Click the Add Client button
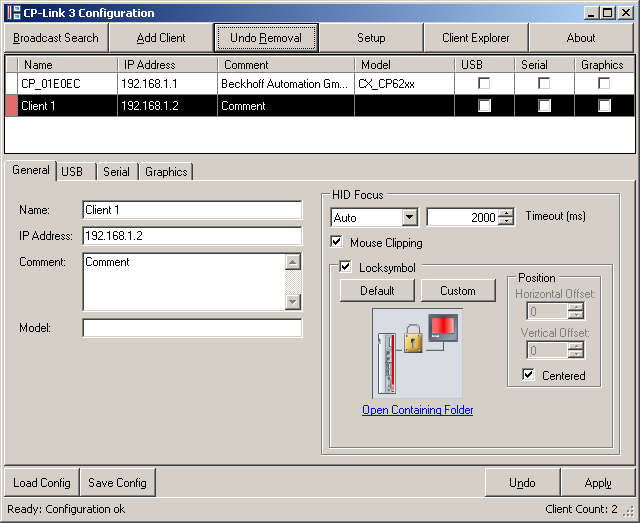The width and height of the screenshot is (640, 523). tap(161, 38)
